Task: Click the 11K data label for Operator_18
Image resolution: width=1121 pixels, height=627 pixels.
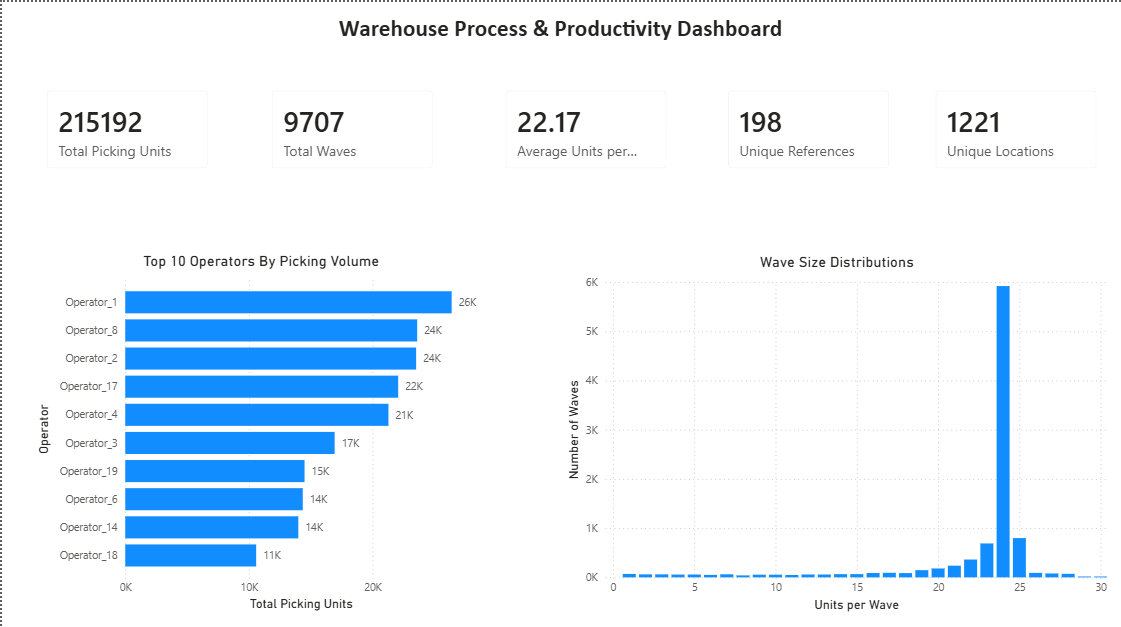Action: (x=272, y=556)
